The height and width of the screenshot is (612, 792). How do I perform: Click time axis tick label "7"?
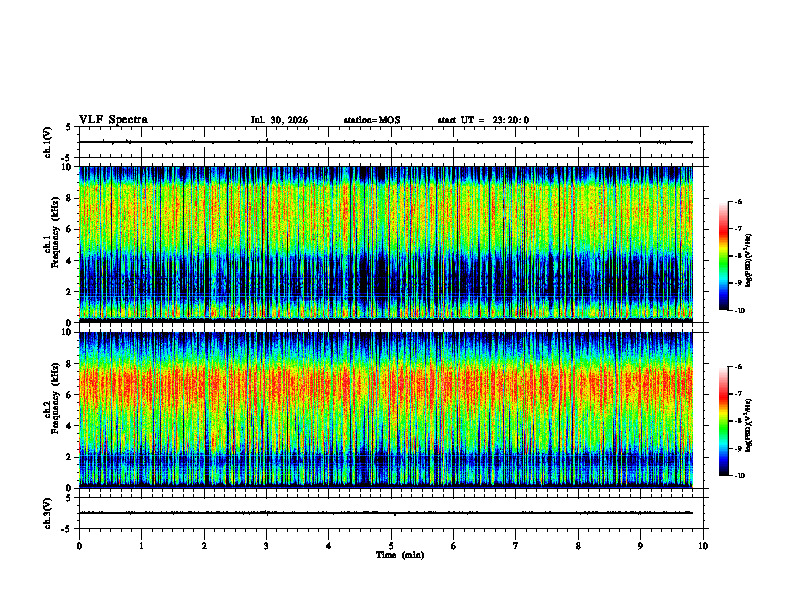[516, 546]
